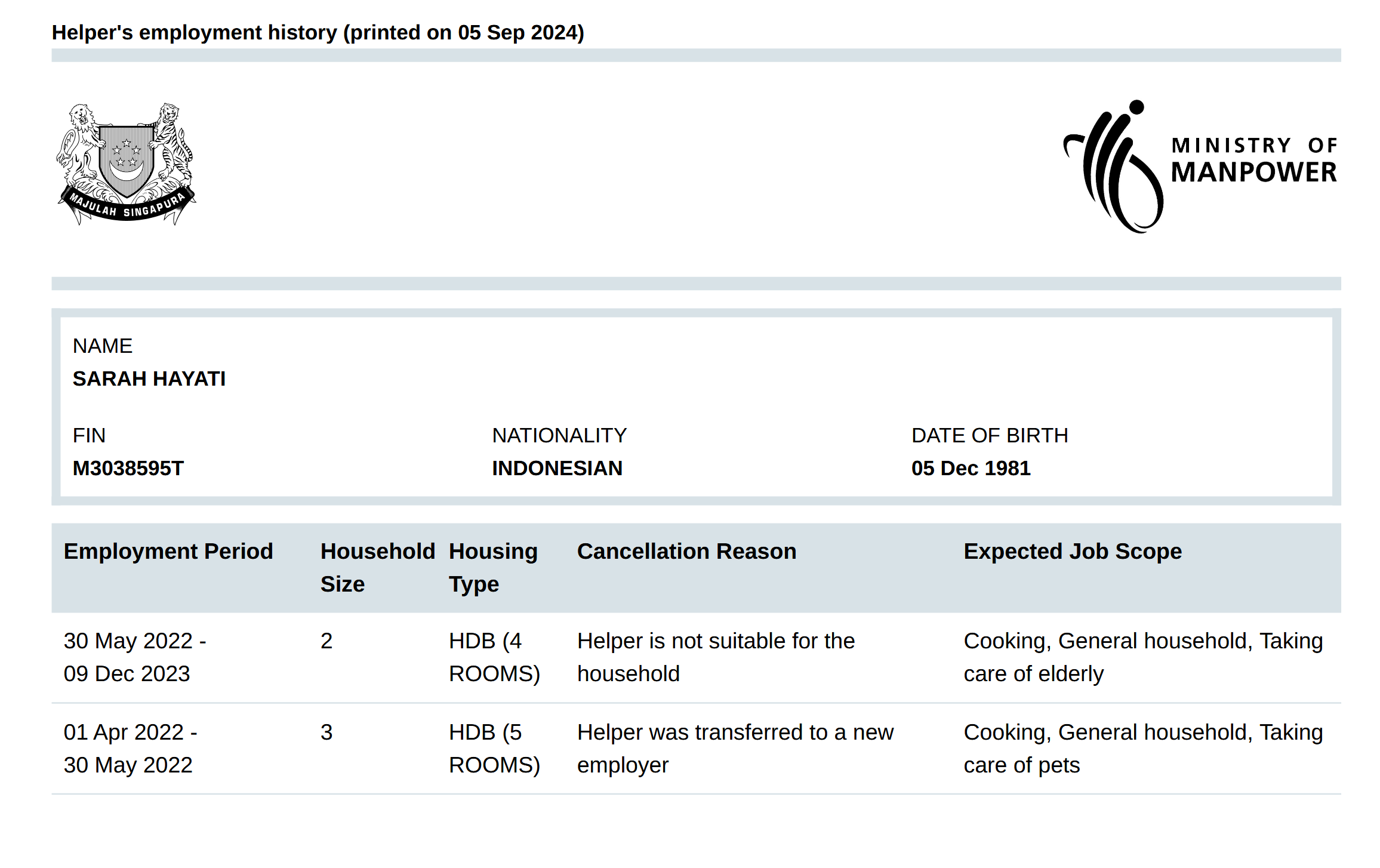
Task: Click the Ministry of Manpower logo
Action: [x=1200, y=167]
